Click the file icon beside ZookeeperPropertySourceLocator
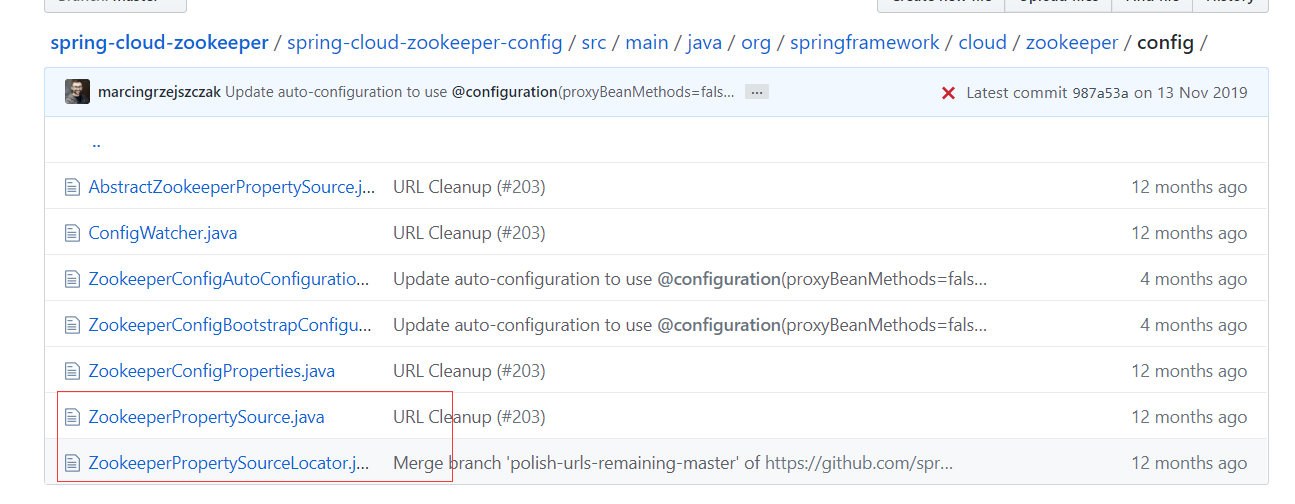This screenshot has width=1295, height=504. point(71,463)
